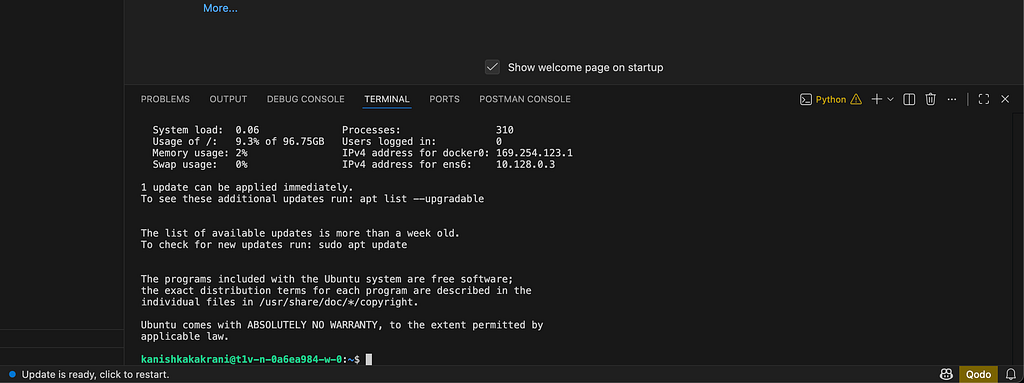The width and height of the screenshot is (1024, 383).
Task: Open the PORTS tab
Action: [445, 99]
